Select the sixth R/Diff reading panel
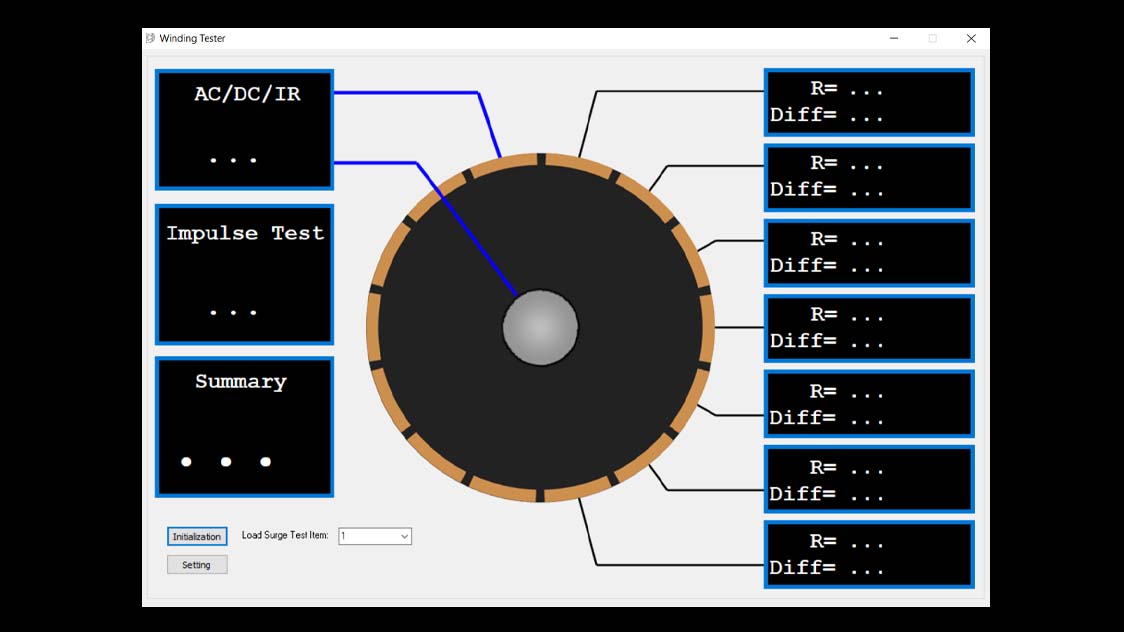 868,480
